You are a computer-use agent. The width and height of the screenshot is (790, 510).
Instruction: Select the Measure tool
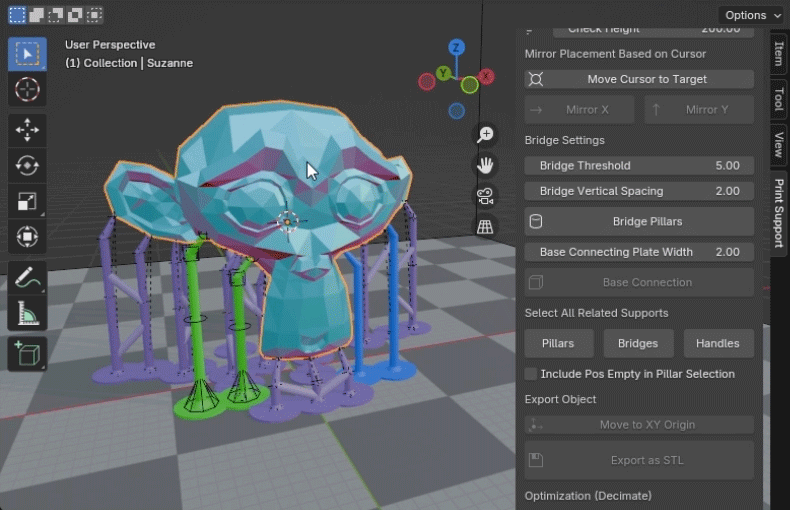click(27, 313)
